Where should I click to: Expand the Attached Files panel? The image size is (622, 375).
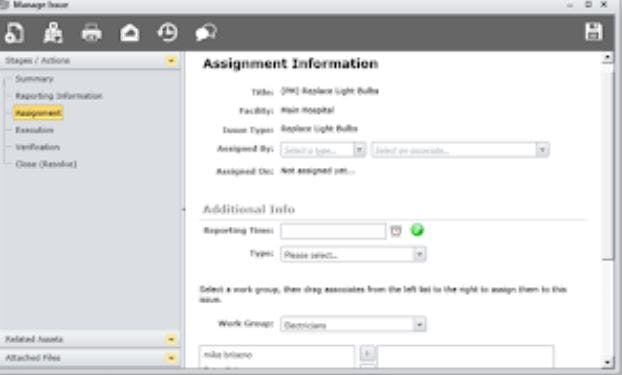(171, 358)
